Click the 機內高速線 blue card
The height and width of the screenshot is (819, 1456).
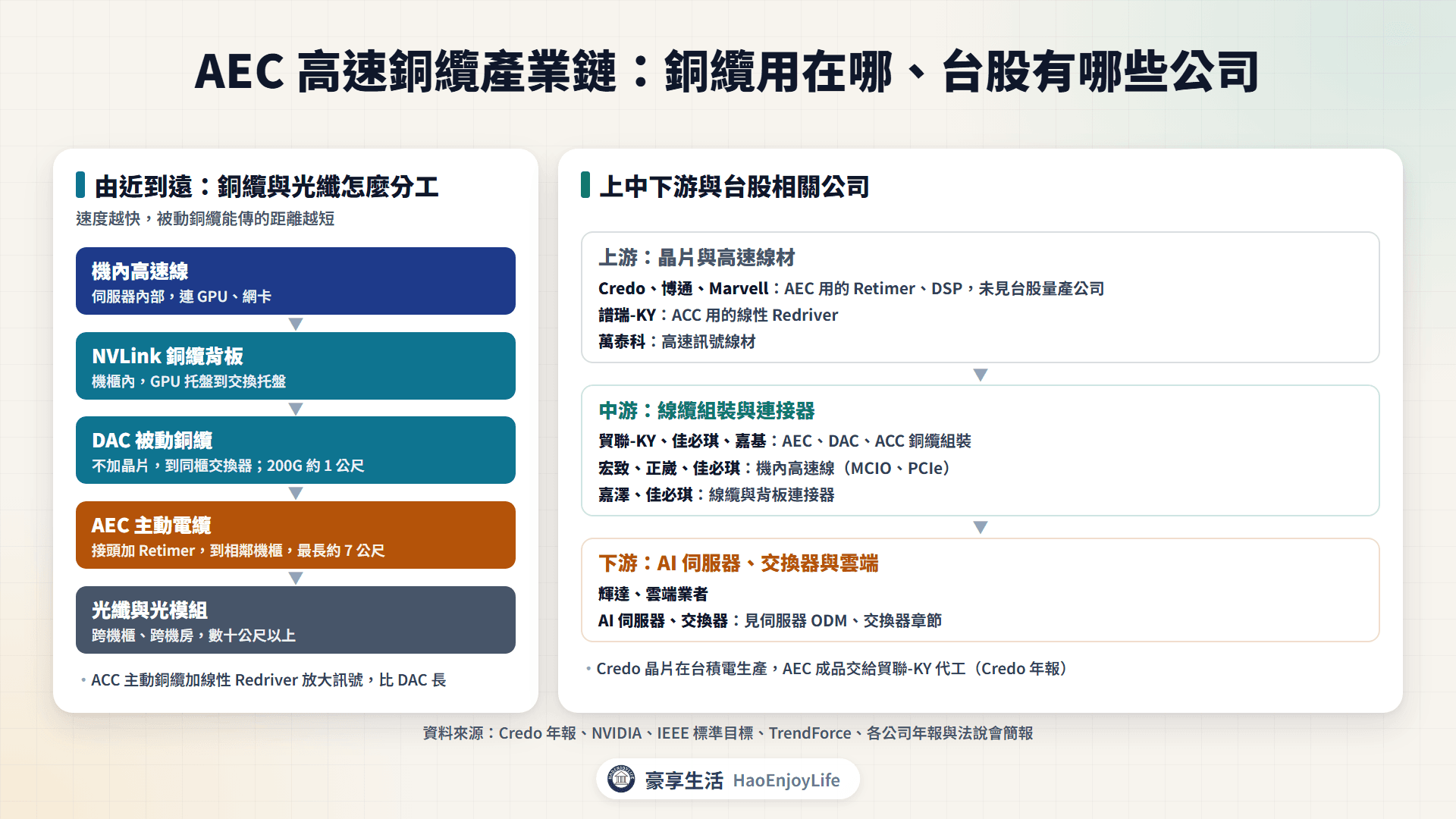(x=296, y=281)
